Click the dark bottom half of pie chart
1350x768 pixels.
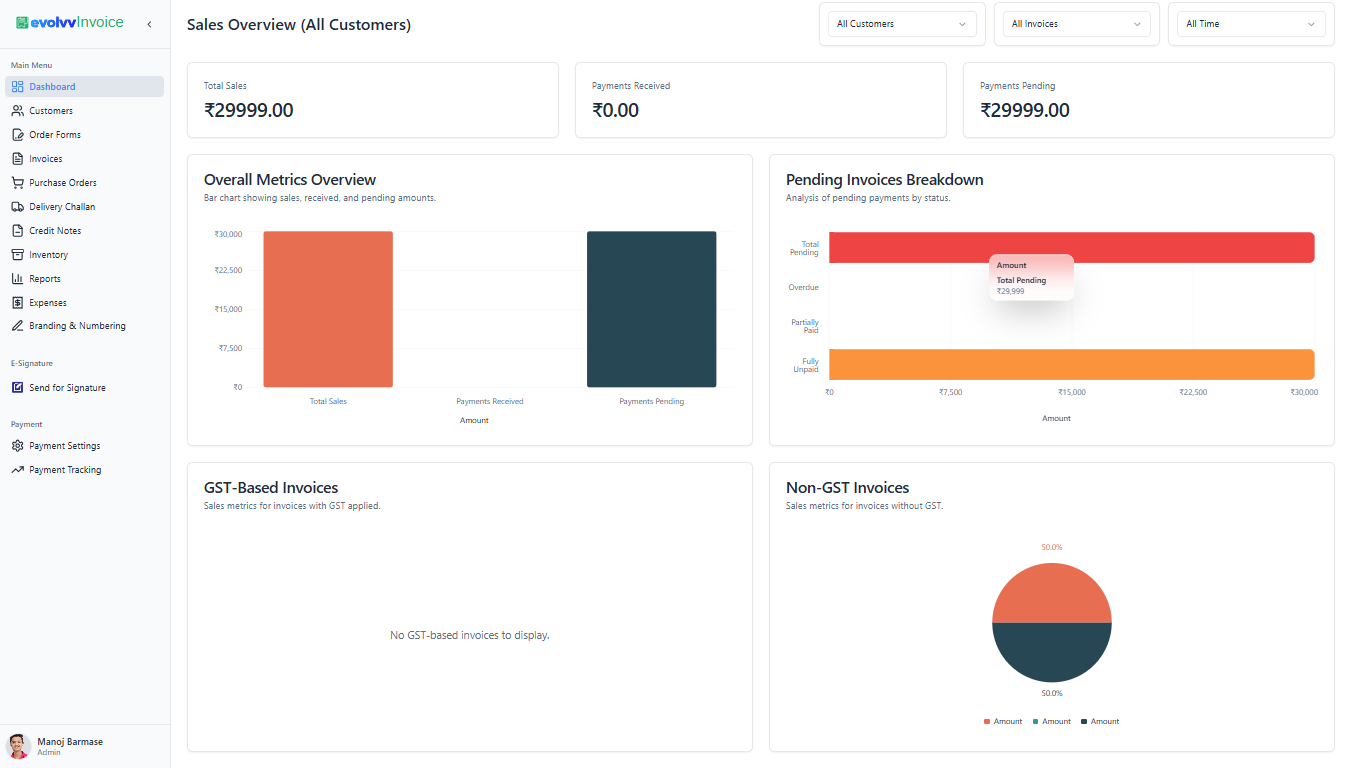coord(1052,652)
